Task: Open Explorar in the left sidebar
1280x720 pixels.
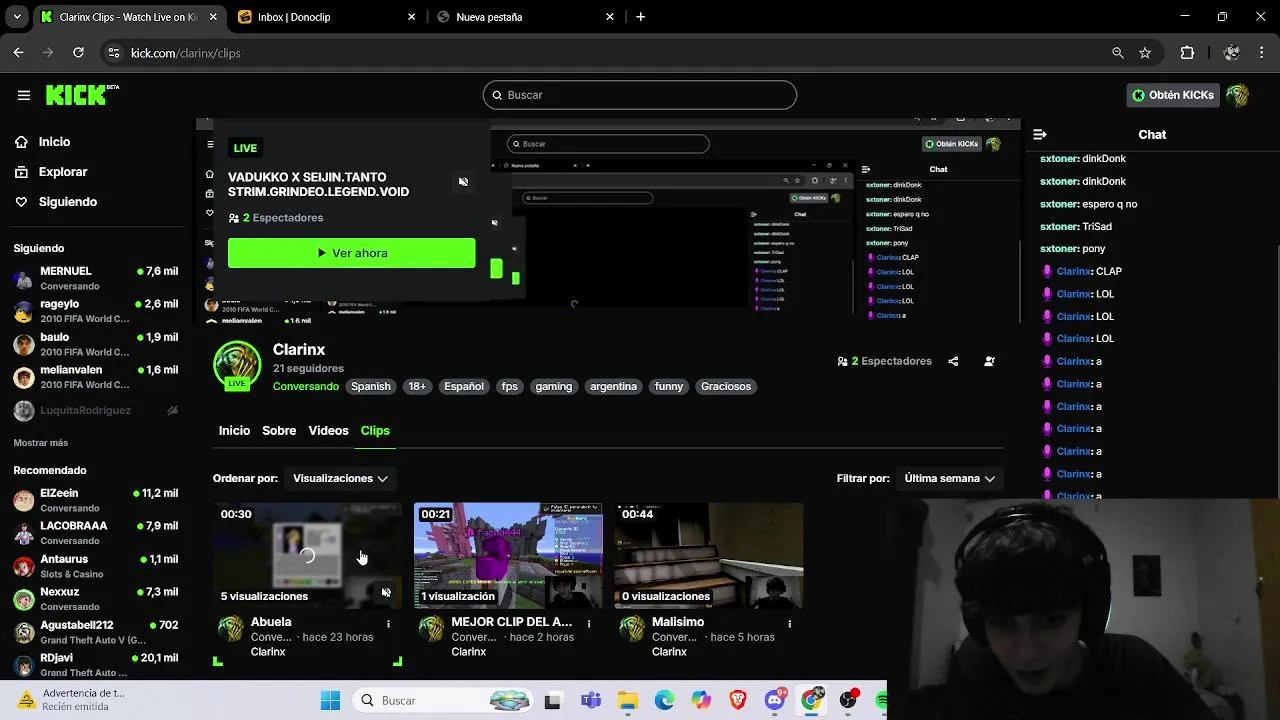Action: (62, 172)
